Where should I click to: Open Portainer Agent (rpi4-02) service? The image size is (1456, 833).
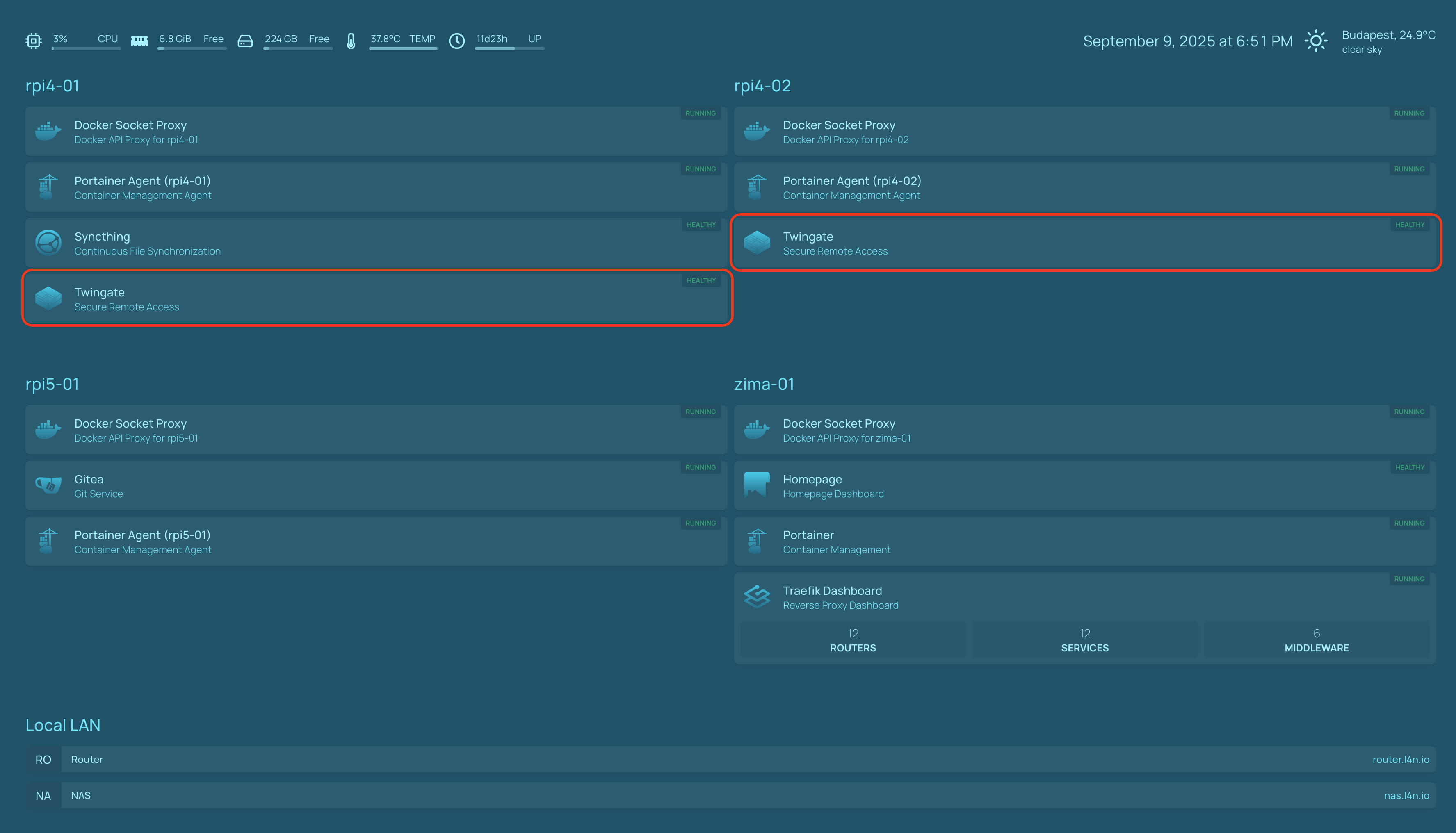click(x=851, y=181)
